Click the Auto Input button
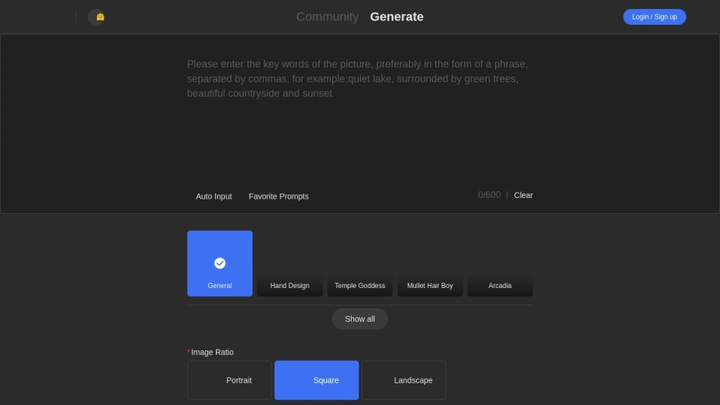The image size is (720, 405). [214, 196]
